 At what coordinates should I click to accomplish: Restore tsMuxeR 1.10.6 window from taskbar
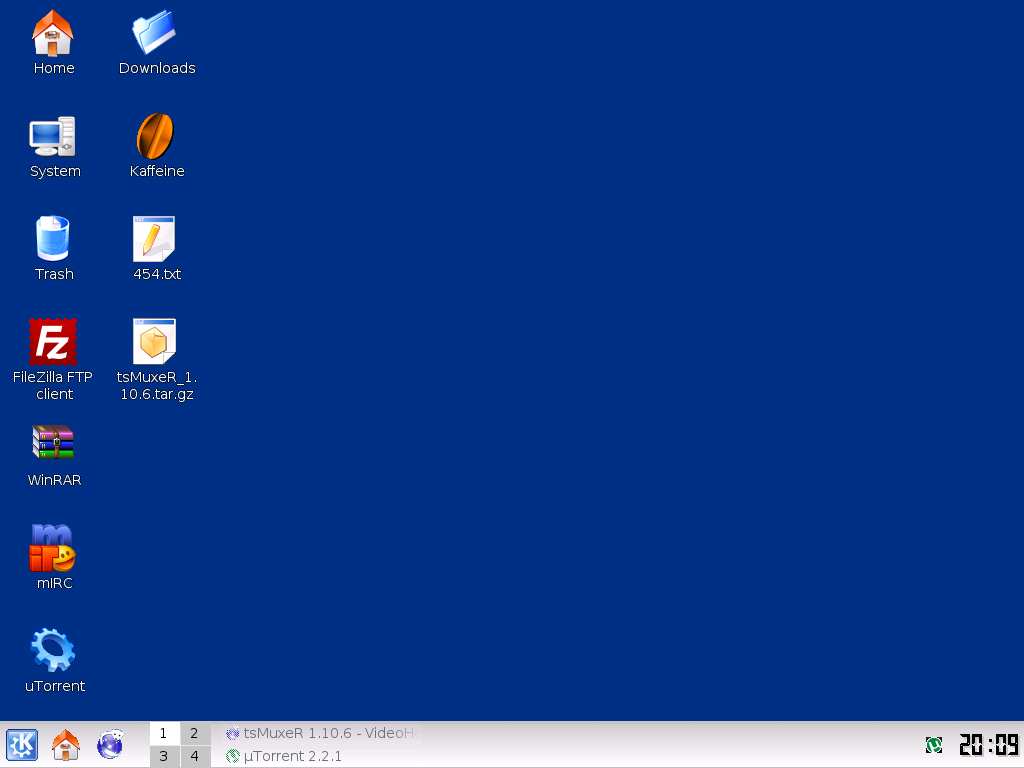coord(320,733)
